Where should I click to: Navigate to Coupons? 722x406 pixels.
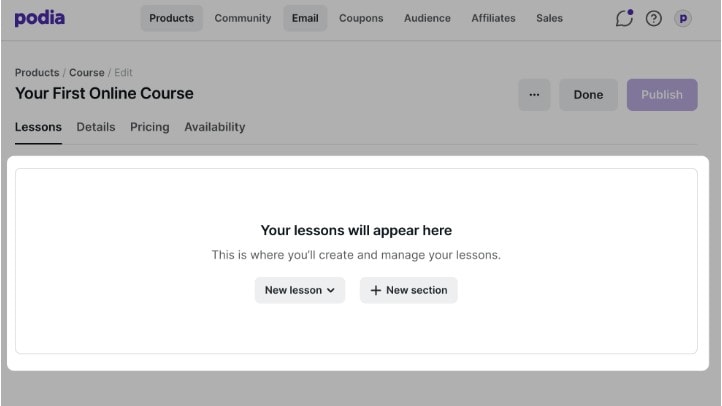pyautogui.click(x=361, y=18)
